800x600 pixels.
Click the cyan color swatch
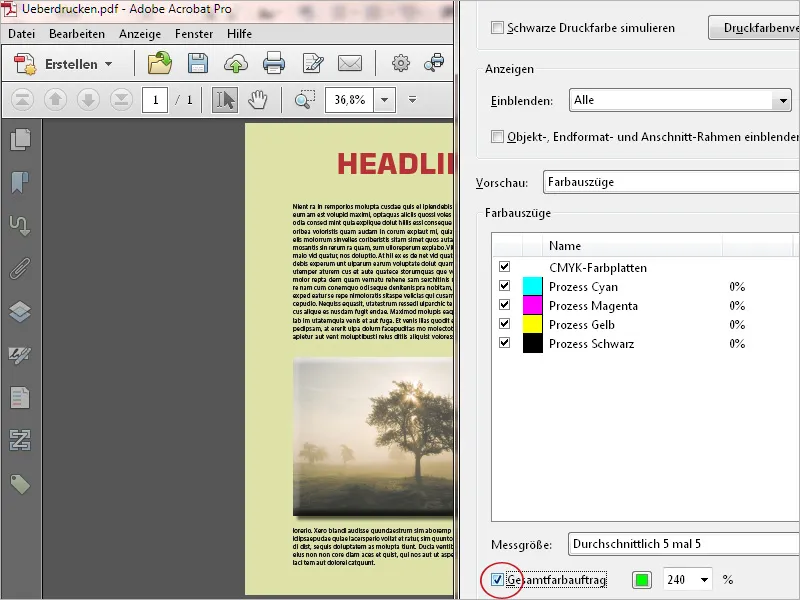point(533,286)
